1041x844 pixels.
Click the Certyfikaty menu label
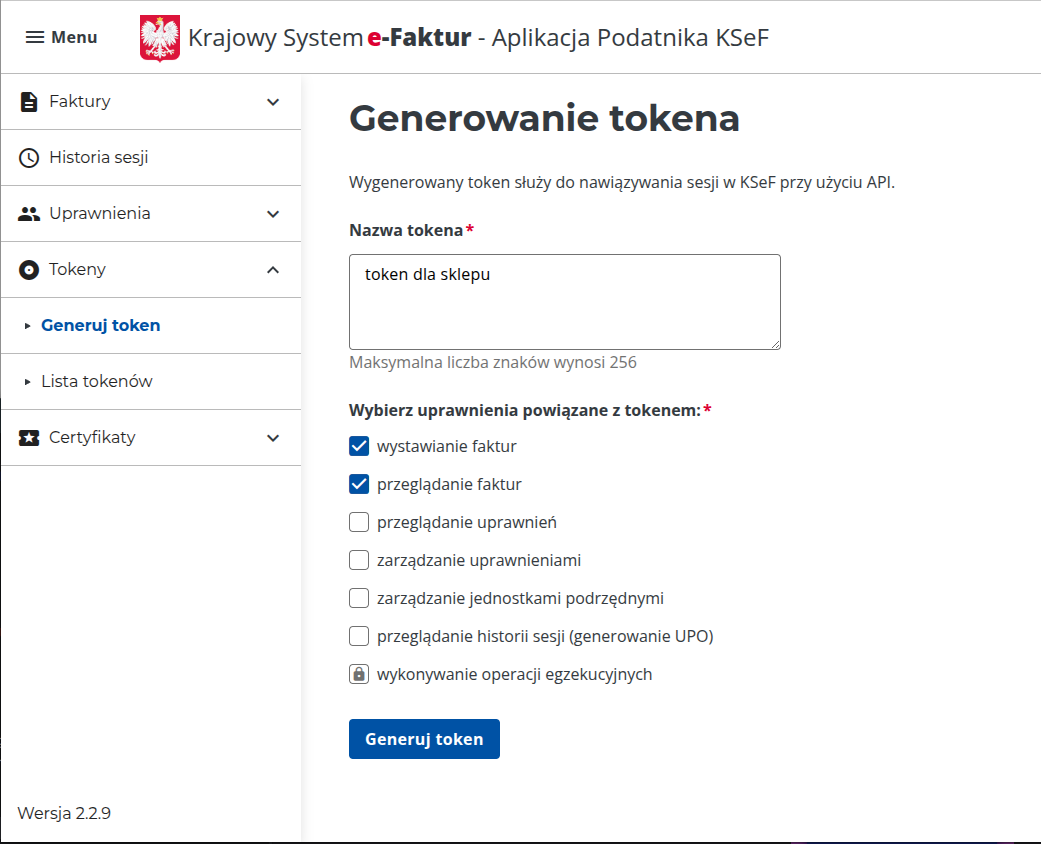[x=92, y=438]
